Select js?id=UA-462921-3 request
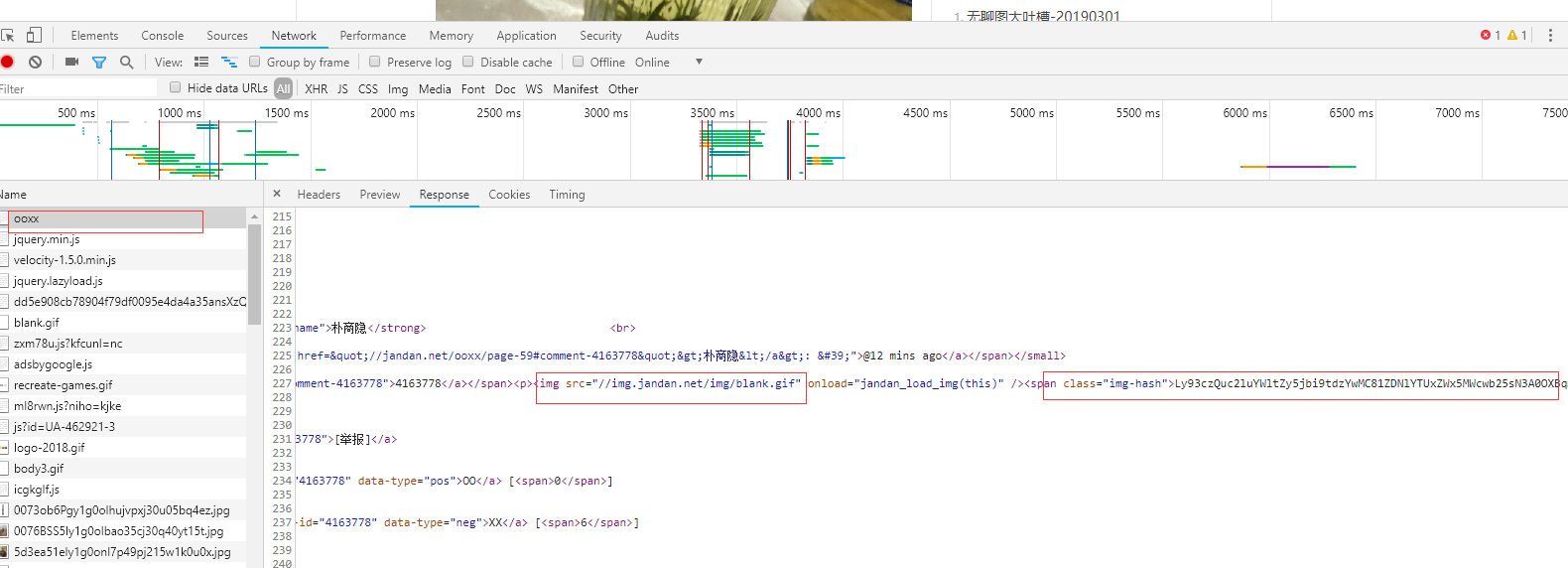This screenshot has width=1568, height=568. coord(123,427)
